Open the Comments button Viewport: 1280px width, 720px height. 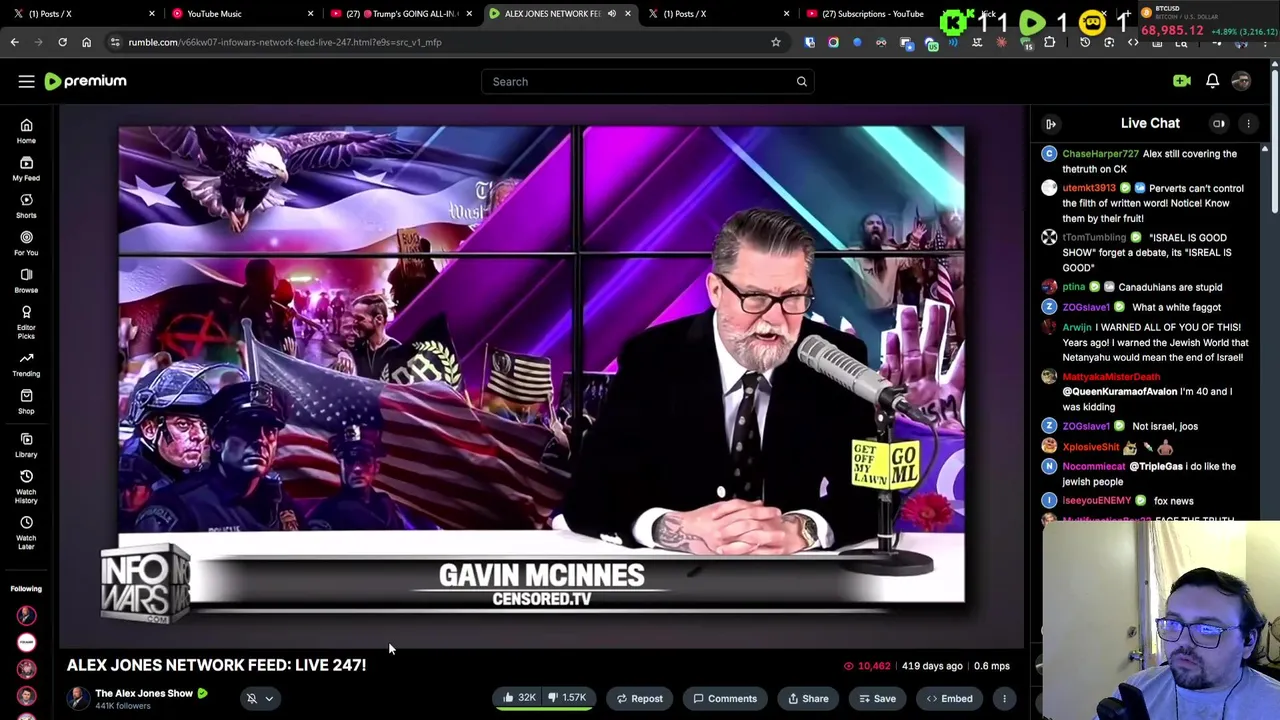724,698
